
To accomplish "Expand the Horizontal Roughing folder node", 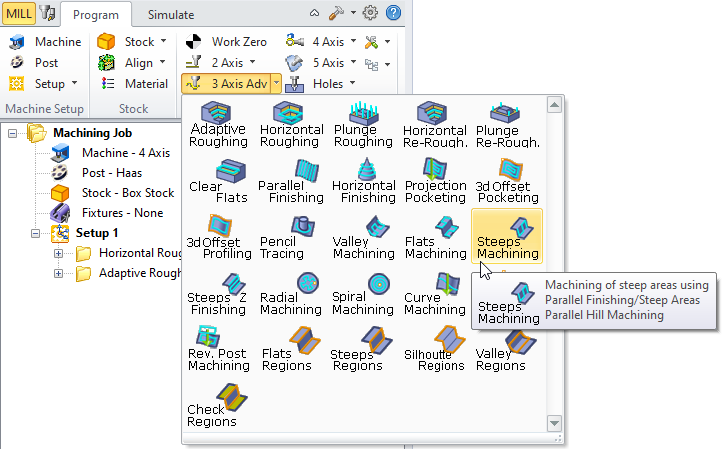I will point(58,253).
